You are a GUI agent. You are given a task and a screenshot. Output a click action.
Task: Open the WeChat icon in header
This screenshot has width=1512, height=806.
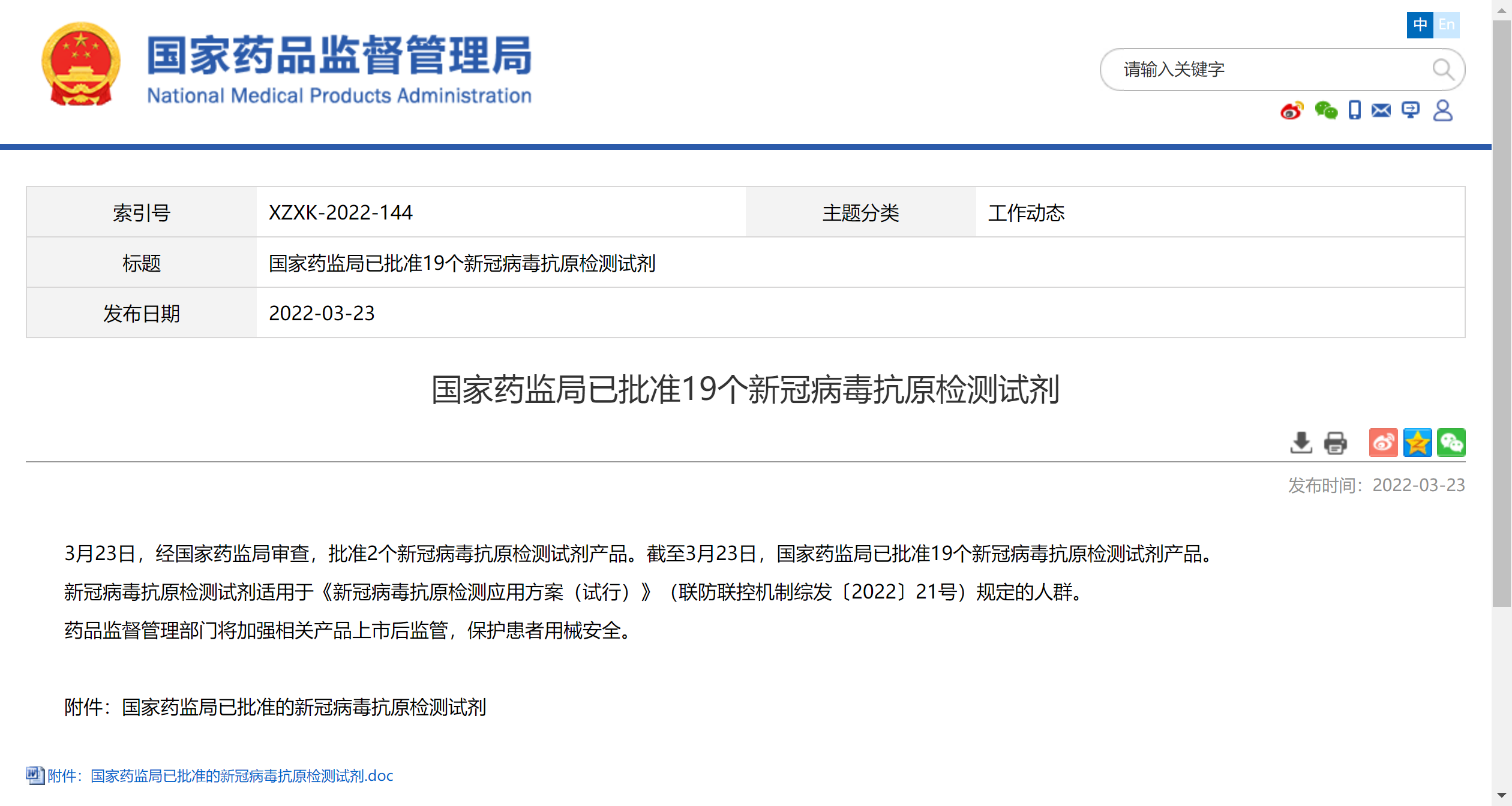(1325, 111)
